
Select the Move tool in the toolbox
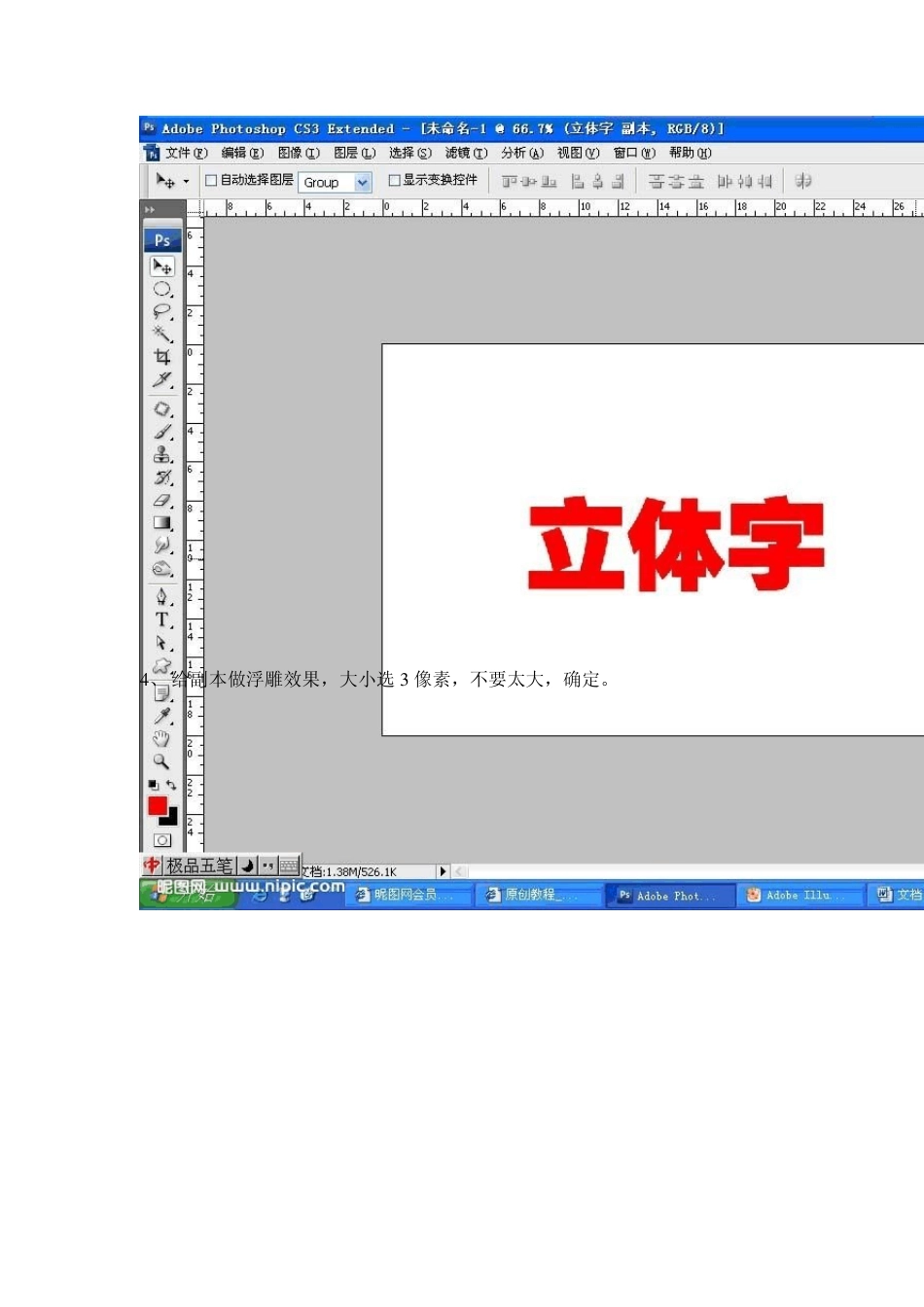(161, 266)
